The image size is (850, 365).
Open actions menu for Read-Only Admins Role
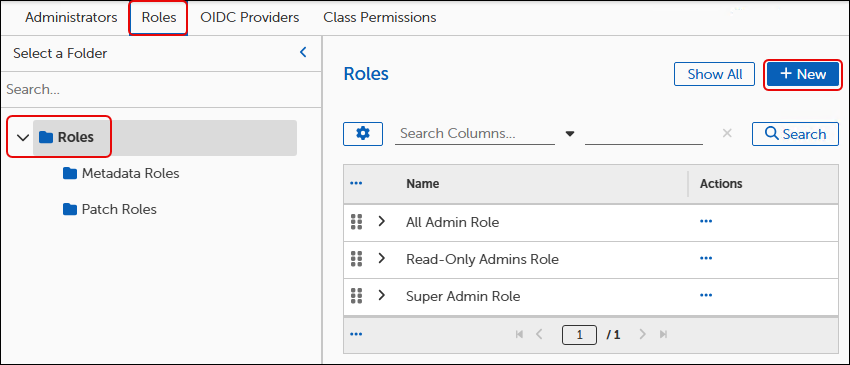pyautogui.click(x=706, y=259)
